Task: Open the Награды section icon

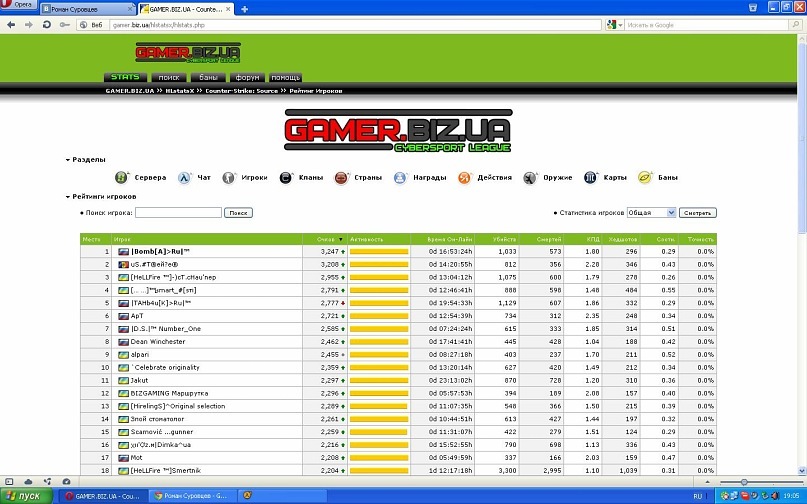Action: [400, 178]
